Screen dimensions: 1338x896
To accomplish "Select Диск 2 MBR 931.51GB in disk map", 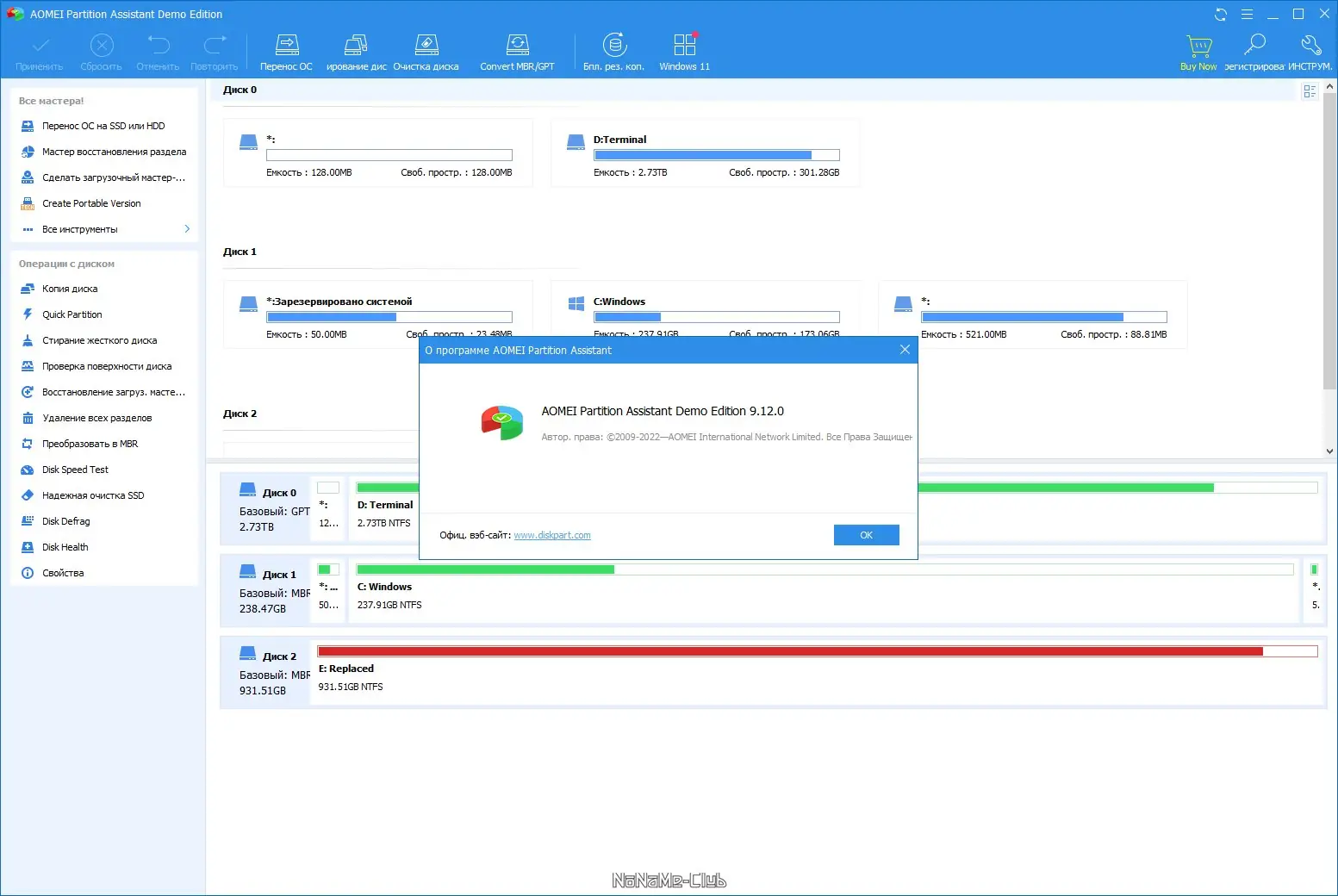I will point(267,673).
